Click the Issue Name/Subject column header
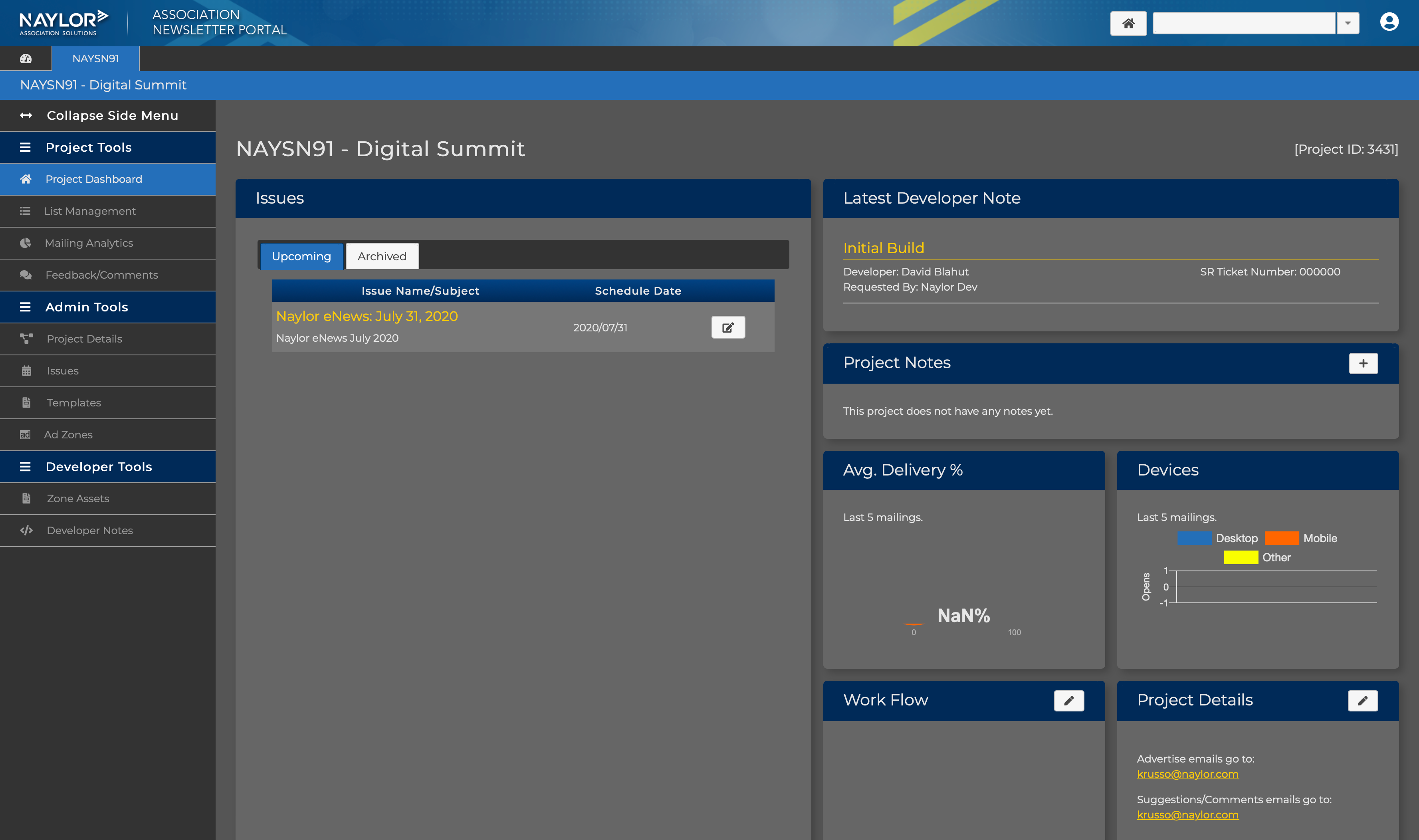The image size is (1419, 840). [x=420, y=291]
